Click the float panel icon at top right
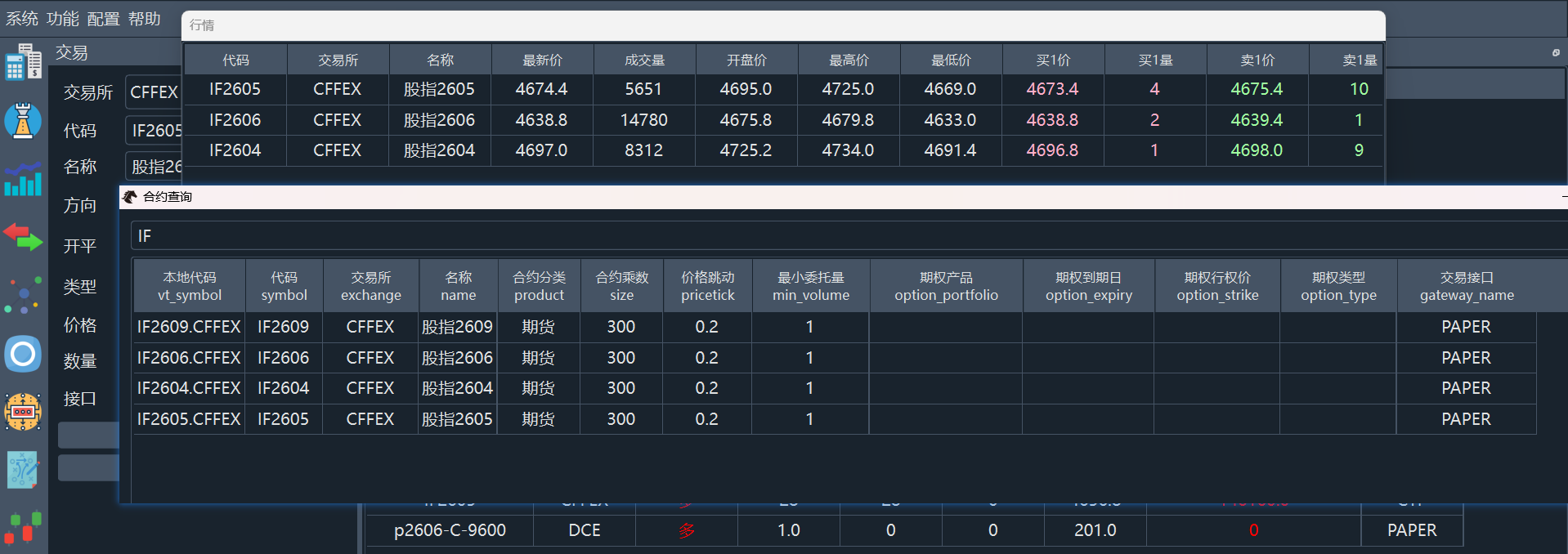Image resolution: width=1568 pixels, height=554 pixels. (1556, 53)
